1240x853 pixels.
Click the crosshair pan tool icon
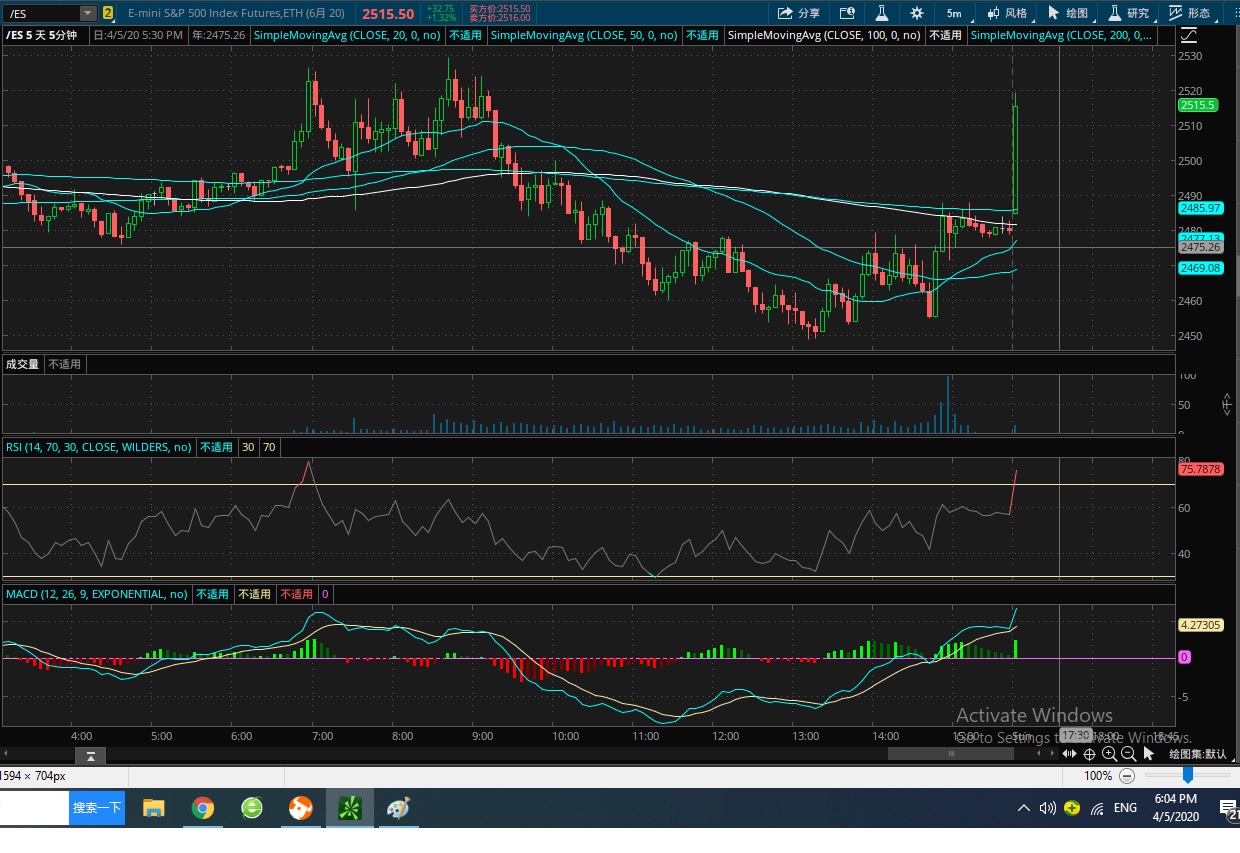click(x=1090, y=754)
